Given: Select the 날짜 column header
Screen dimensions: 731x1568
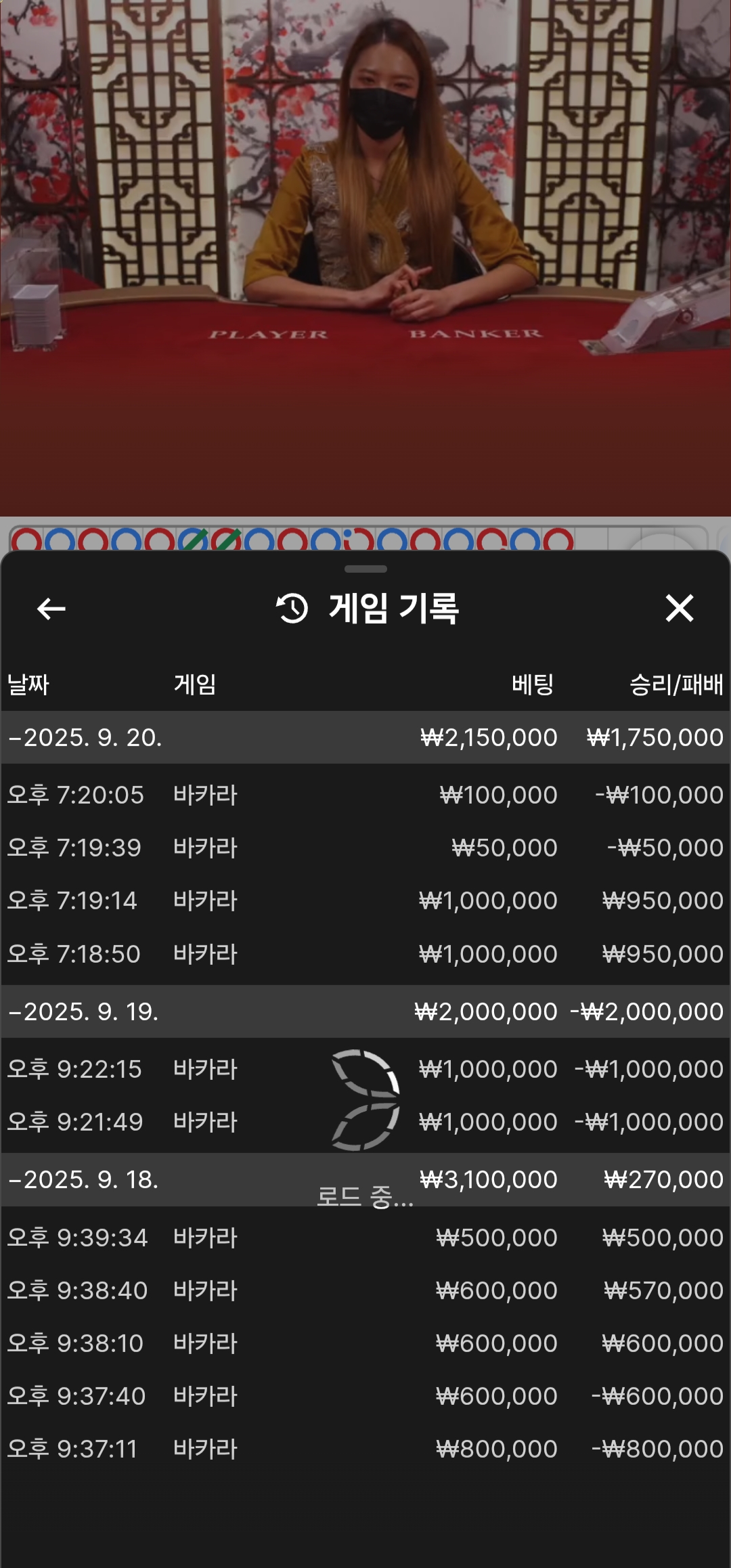Looking at the screenshot, I should point(28,684).
